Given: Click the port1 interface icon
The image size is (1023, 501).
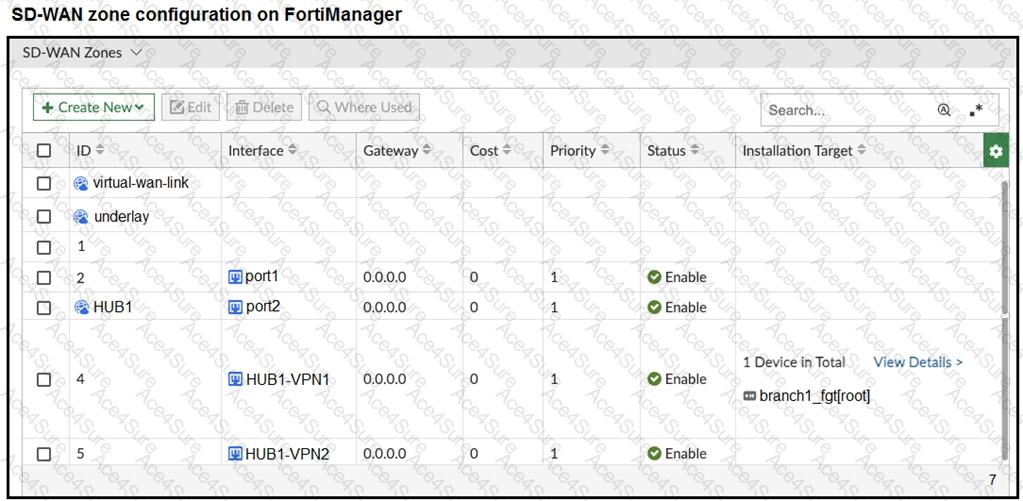Looking at the screenshot, I should click(x=236, y=276).
